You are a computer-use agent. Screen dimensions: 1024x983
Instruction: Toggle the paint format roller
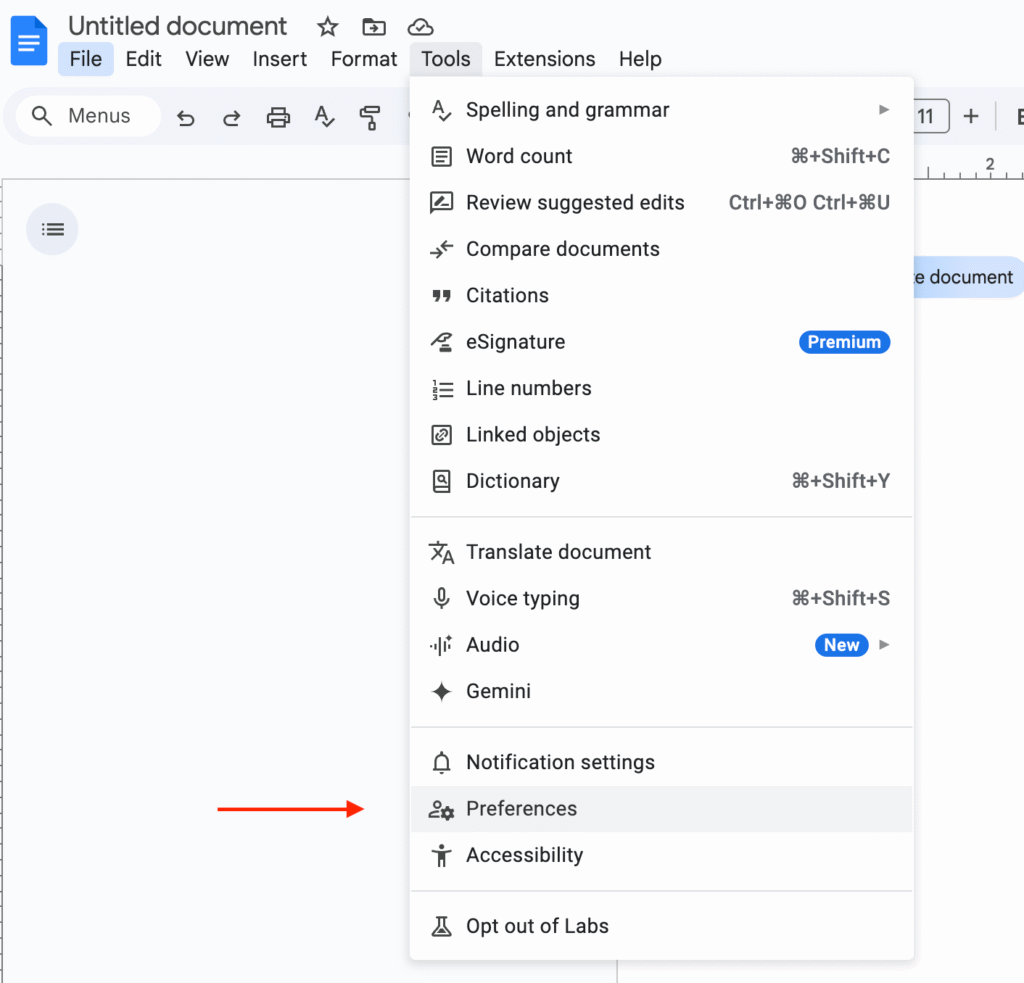[x=370, y=118]
